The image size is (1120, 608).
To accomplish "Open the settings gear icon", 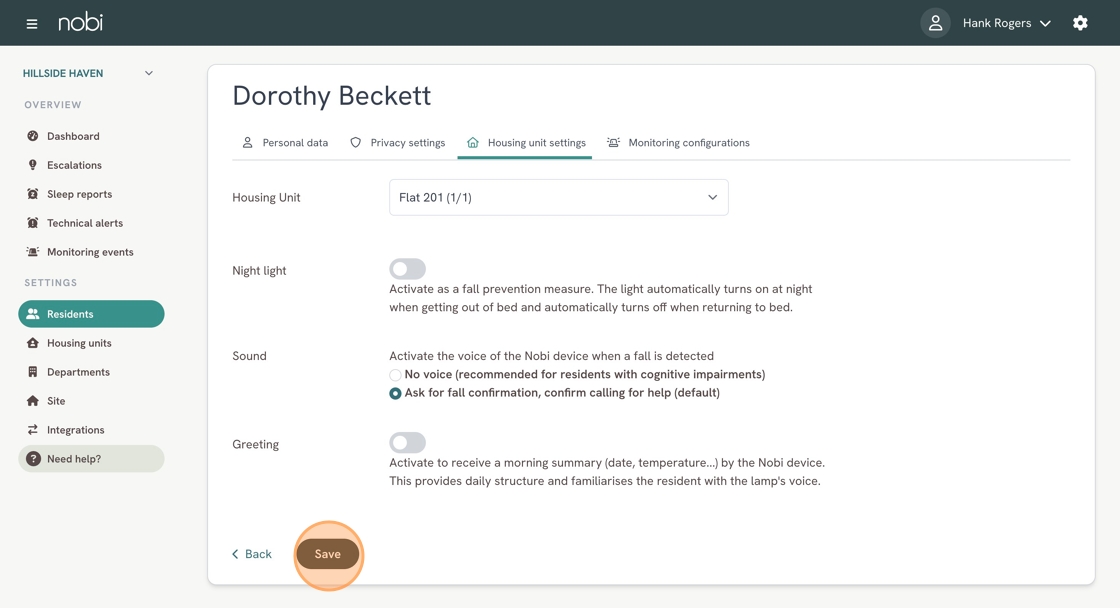I will (x=1080, y=23).
